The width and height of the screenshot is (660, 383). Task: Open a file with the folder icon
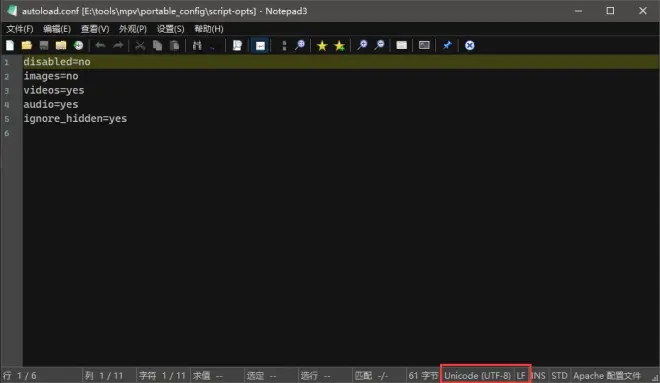tap(27, 45)
